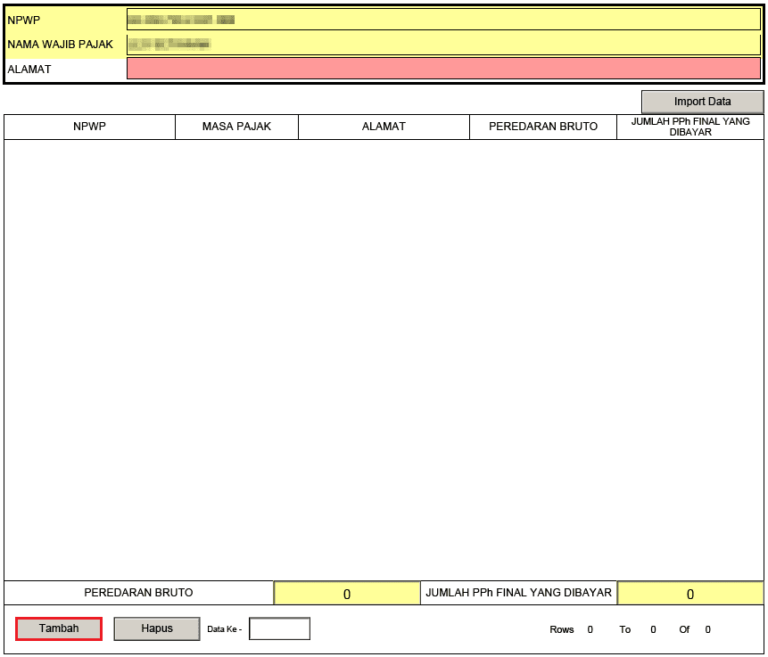Click the NAMA WAJIB PAJAK label
Viewport: 768px width, 657px height.
pos(60,45)
